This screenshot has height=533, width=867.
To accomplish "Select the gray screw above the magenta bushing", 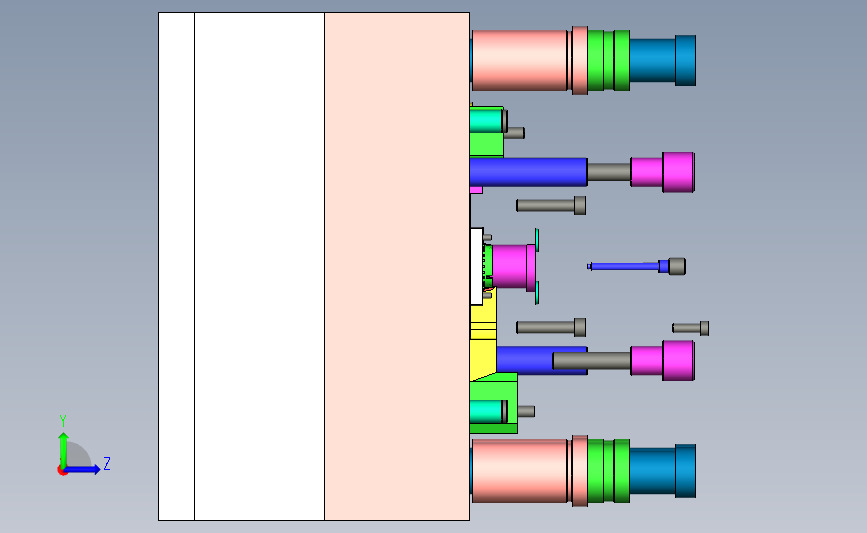I will pos(551,205).
